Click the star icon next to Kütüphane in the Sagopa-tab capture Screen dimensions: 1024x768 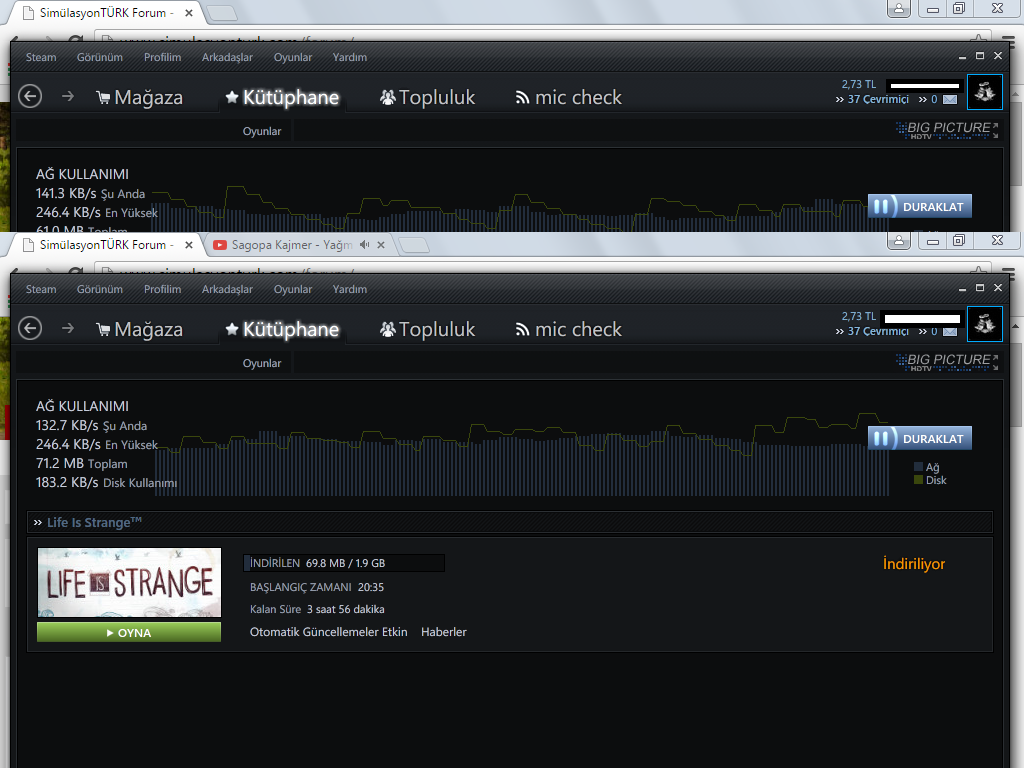tap(231, 330)
